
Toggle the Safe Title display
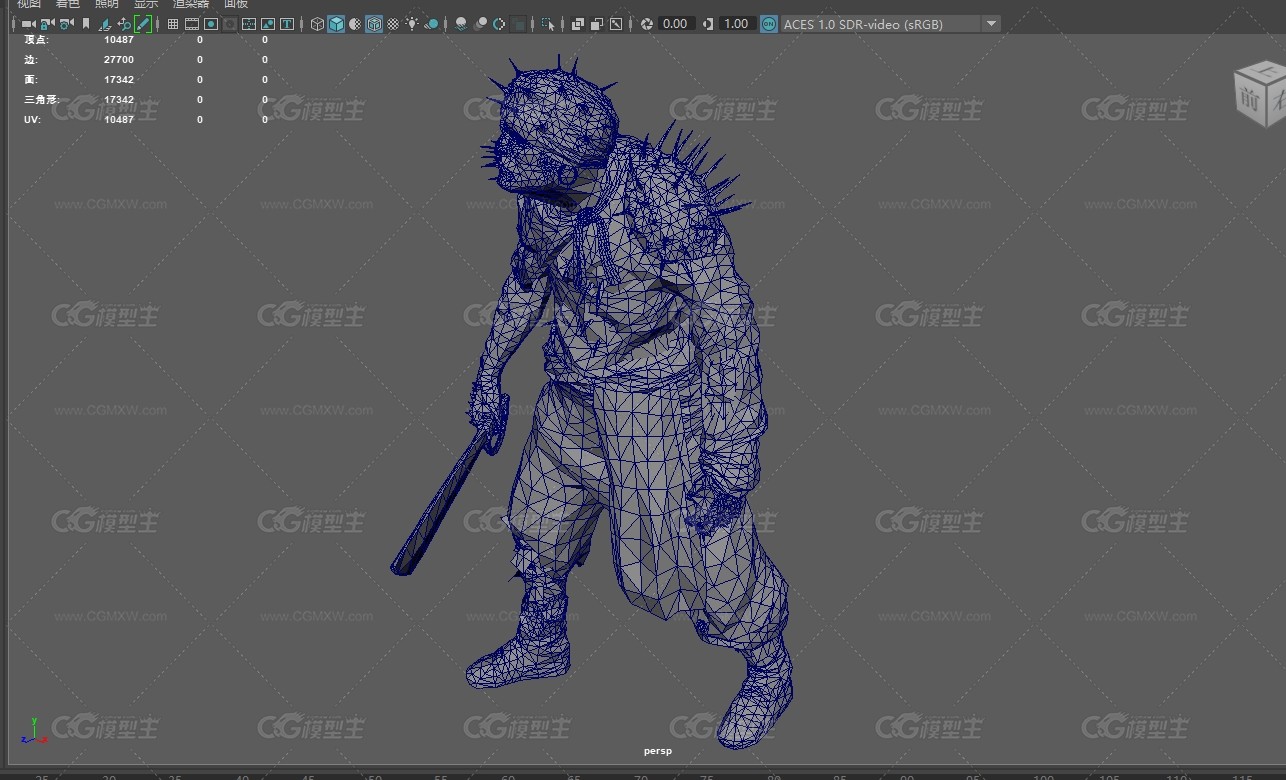tap(287, 23)
